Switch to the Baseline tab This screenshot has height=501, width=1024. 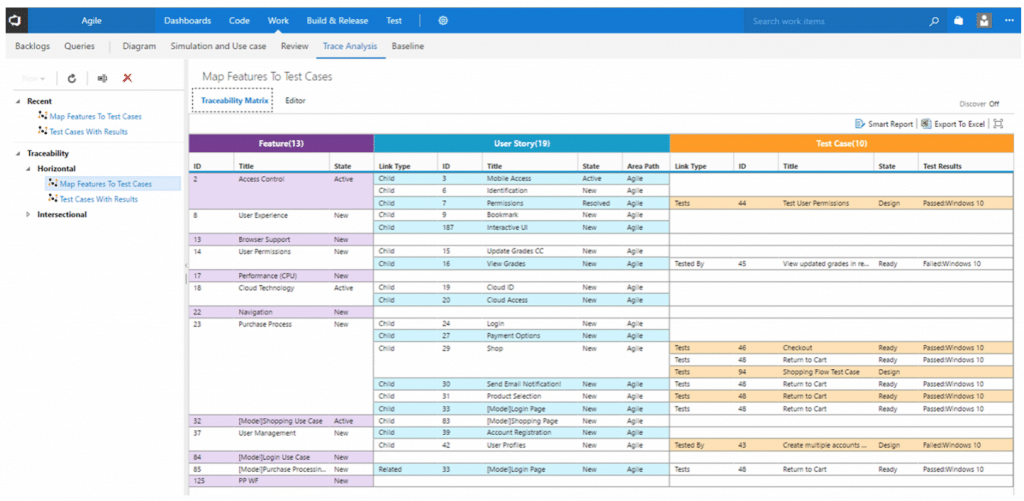(407, 46)
